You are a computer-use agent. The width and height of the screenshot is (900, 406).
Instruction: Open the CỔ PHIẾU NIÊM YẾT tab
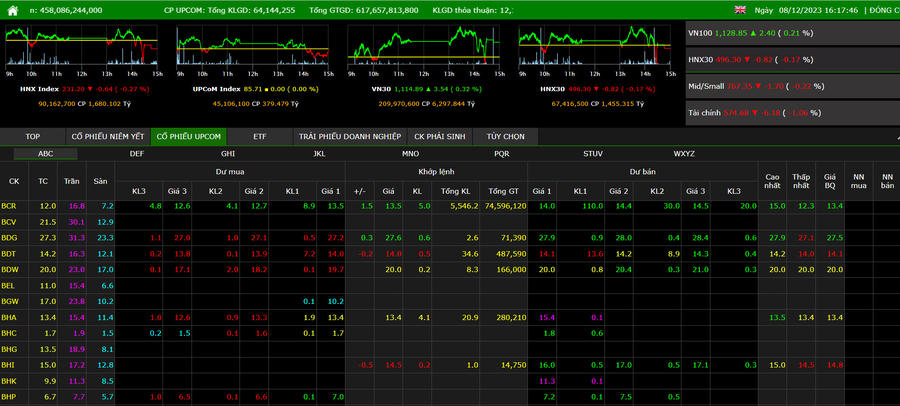point(108,136)
